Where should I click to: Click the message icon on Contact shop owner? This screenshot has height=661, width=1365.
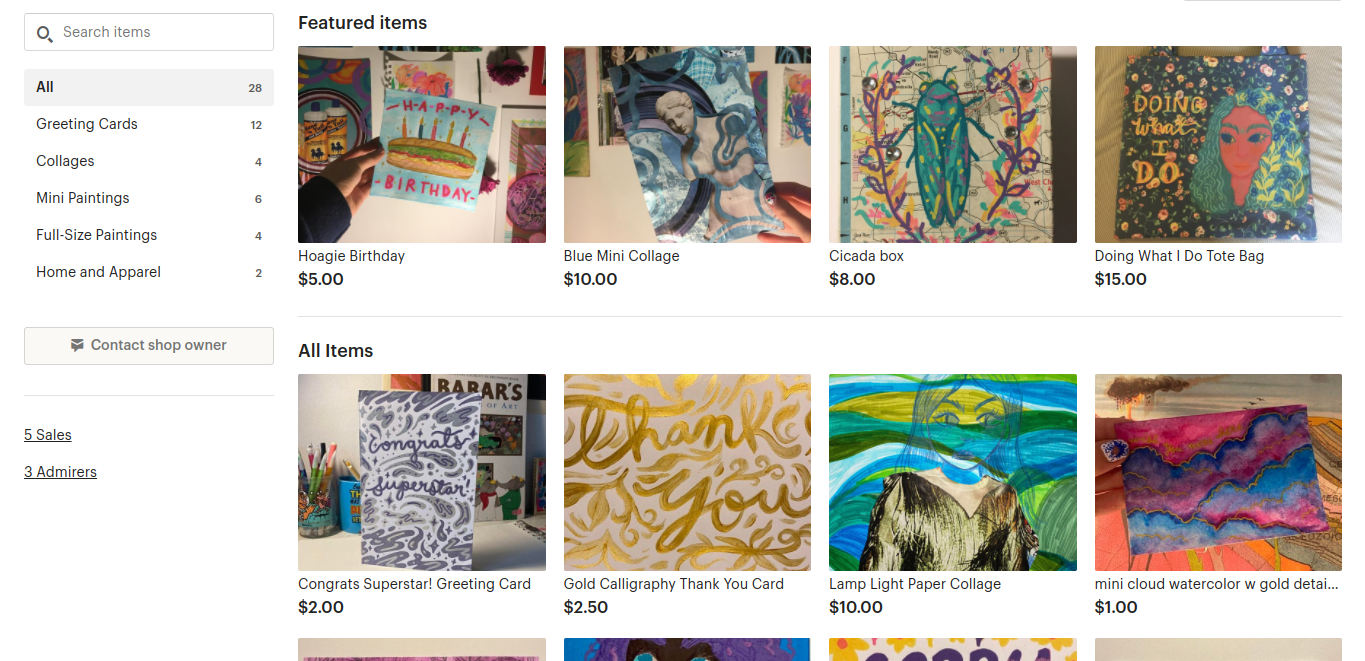77,345
